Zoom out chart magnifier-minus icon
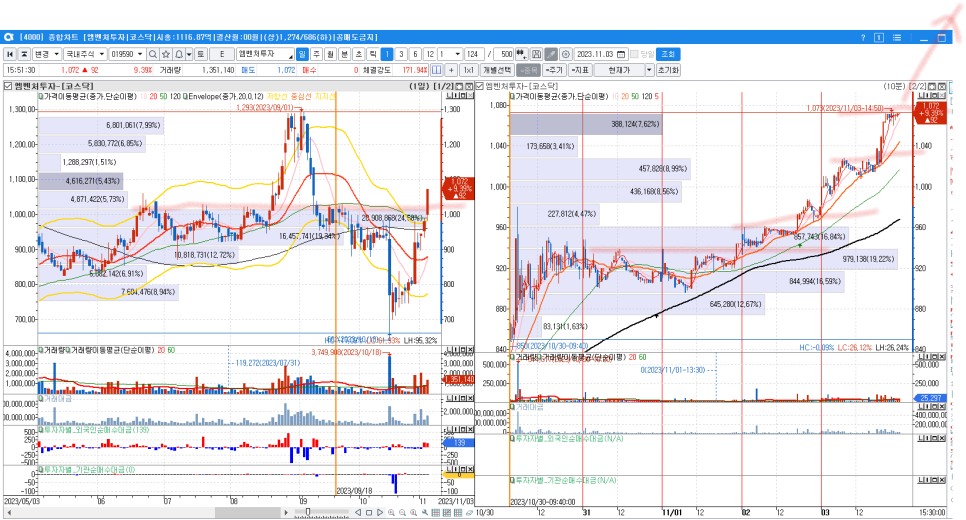 point(402,513)
